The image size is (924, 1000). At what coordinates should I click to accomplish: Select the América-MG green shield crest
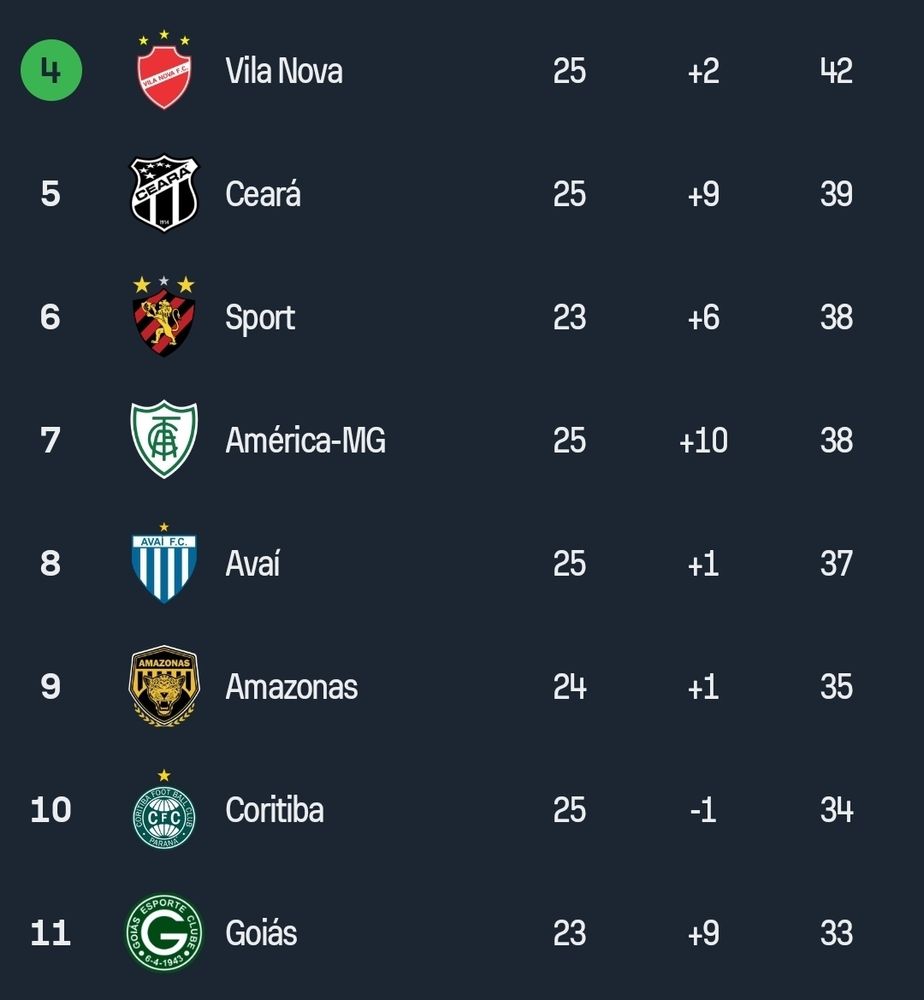coord(164,439)
